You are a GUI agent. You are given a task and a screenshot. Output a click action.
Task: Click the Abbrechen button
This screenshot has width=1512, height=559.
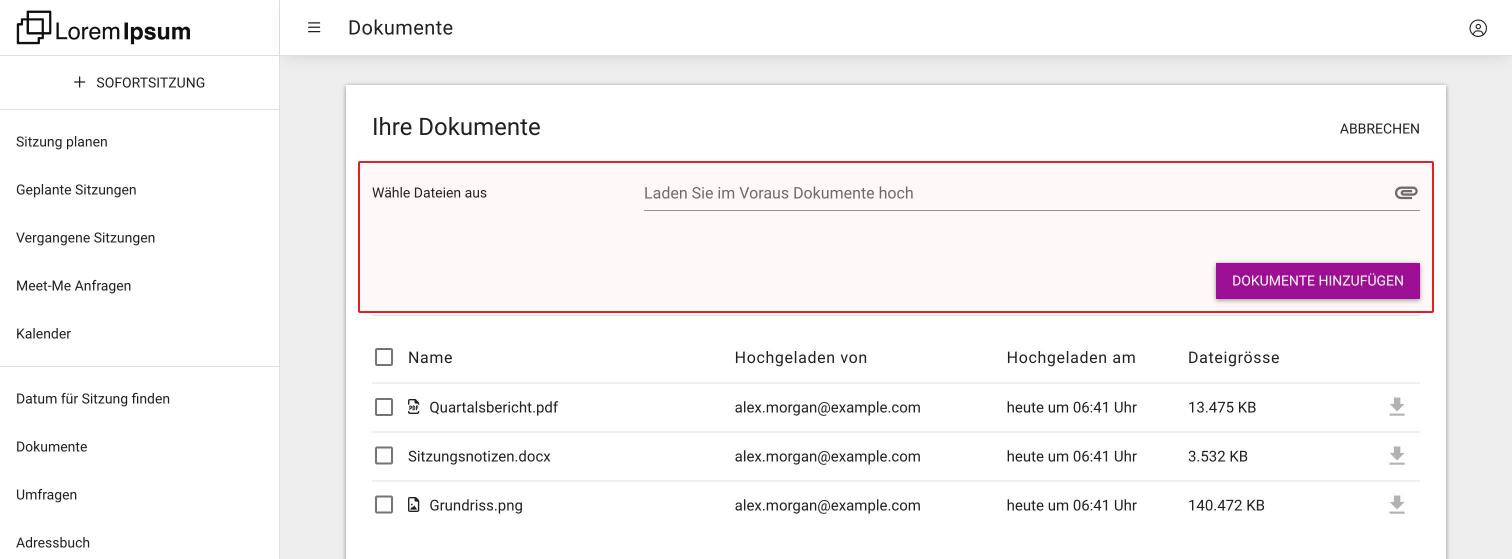[x=1379, y=129]
